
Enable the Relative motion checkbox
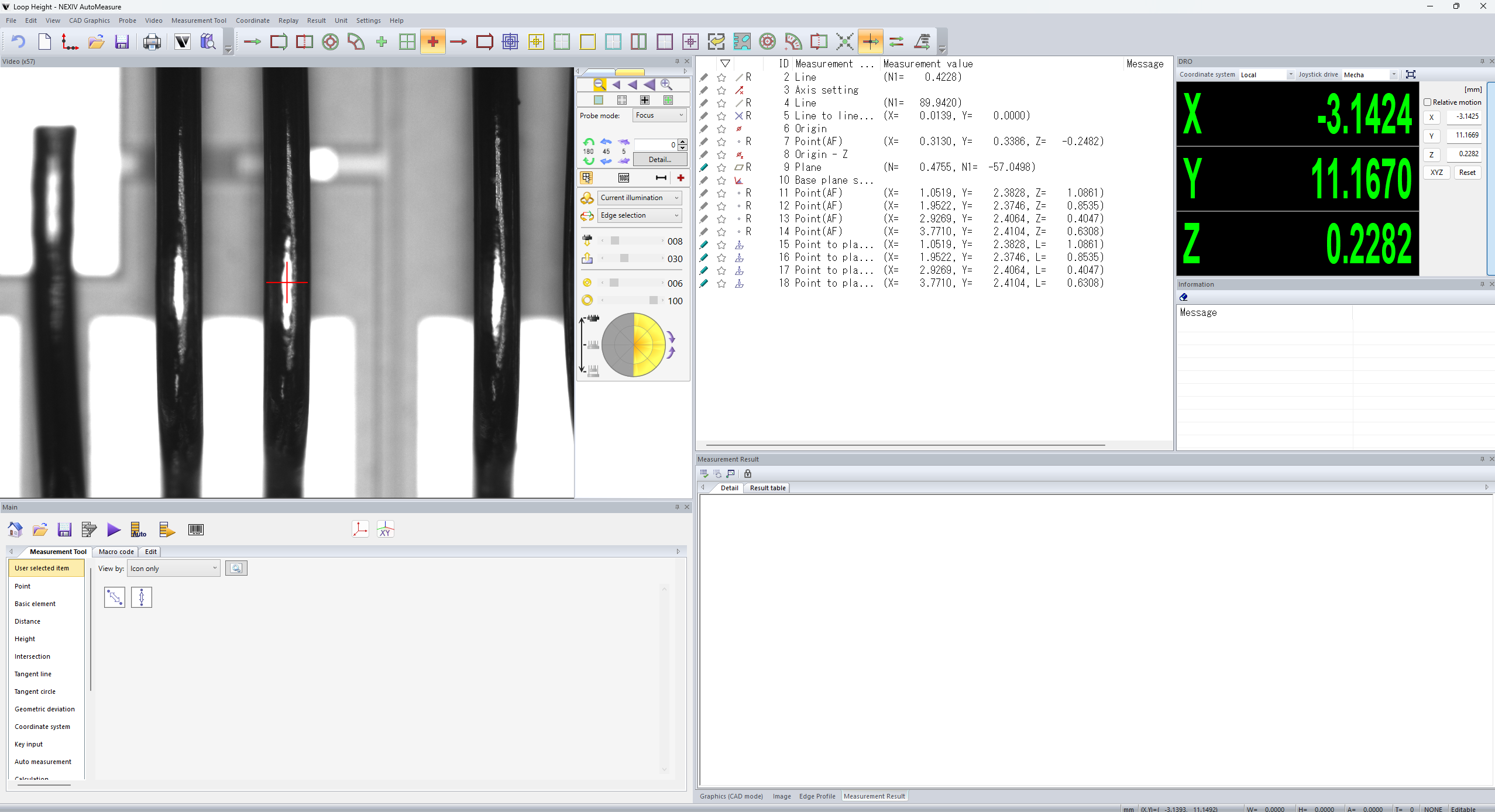click(1428, 102)
